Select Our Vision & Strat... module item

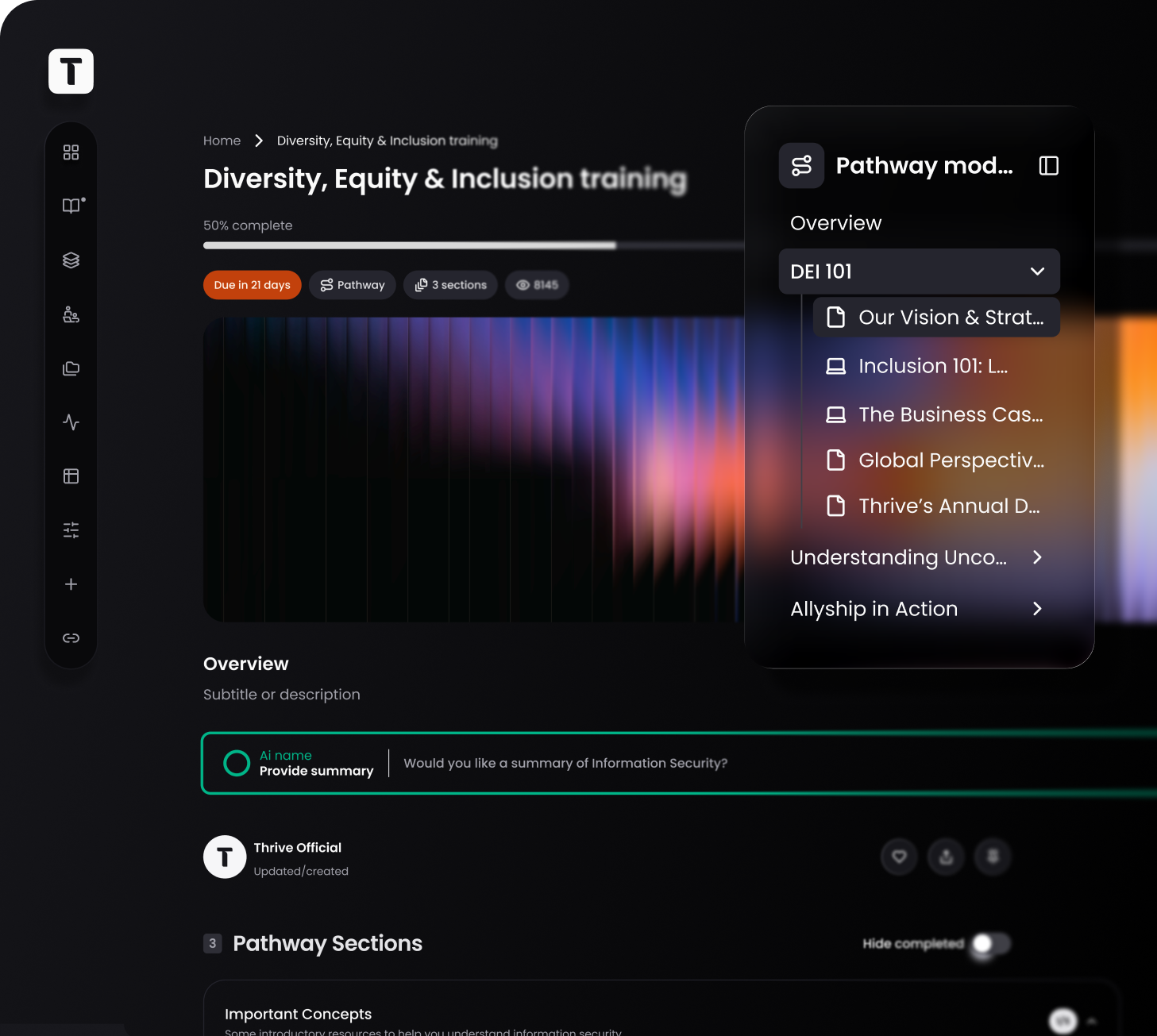pos(936,318)
